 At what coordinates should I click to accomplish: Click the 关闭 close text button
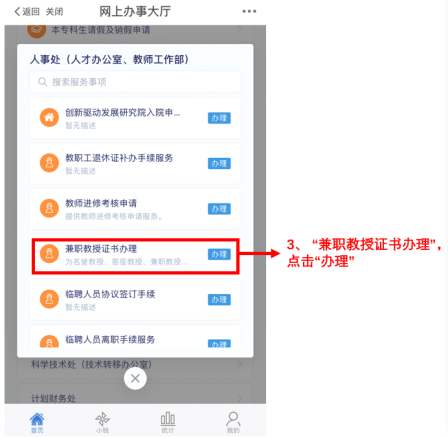pyautogui.click(x=54, y=12)
